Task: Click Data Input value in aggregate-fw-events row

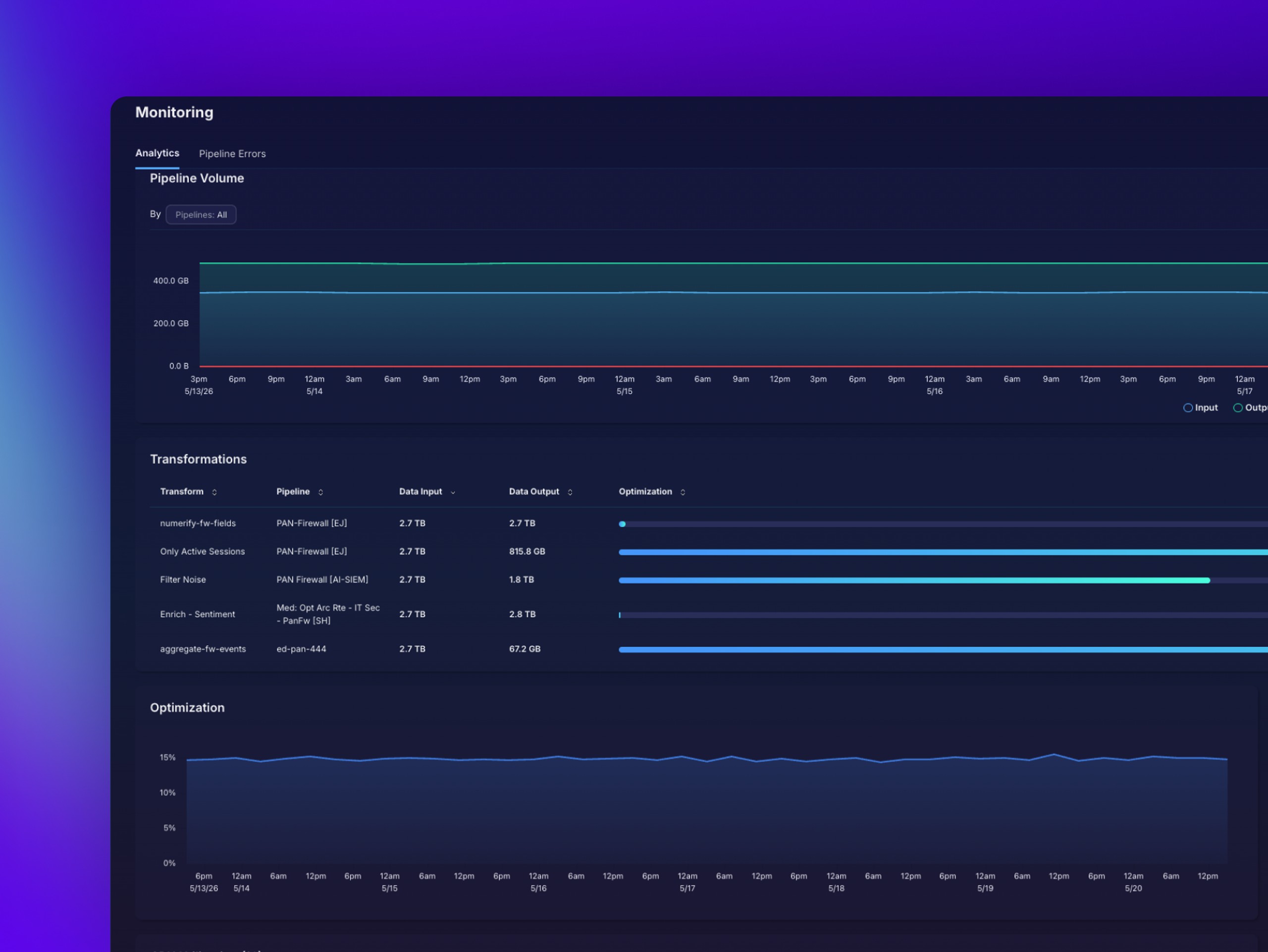Action: tap(412, 649)
